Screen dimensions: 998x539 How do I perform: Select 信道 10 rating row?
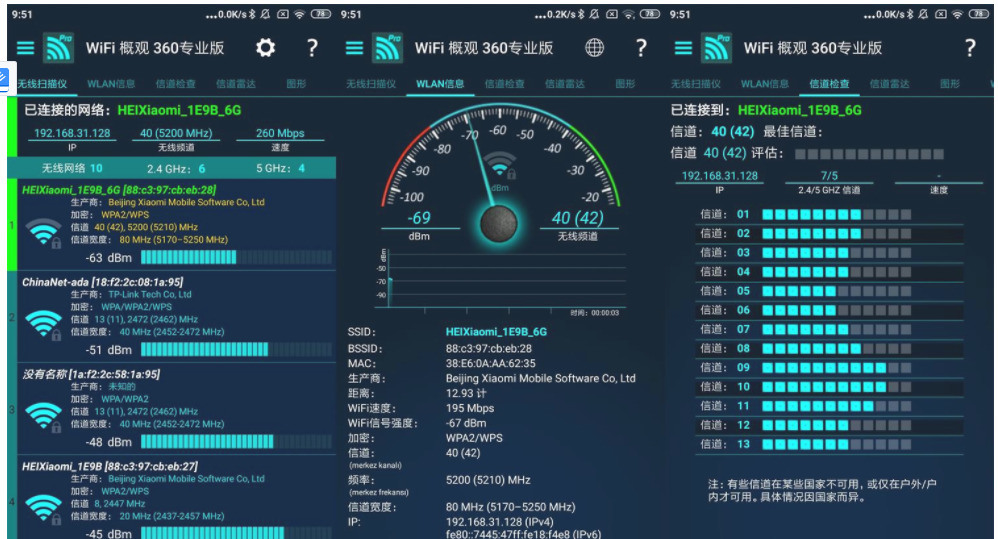coord(829,386)
